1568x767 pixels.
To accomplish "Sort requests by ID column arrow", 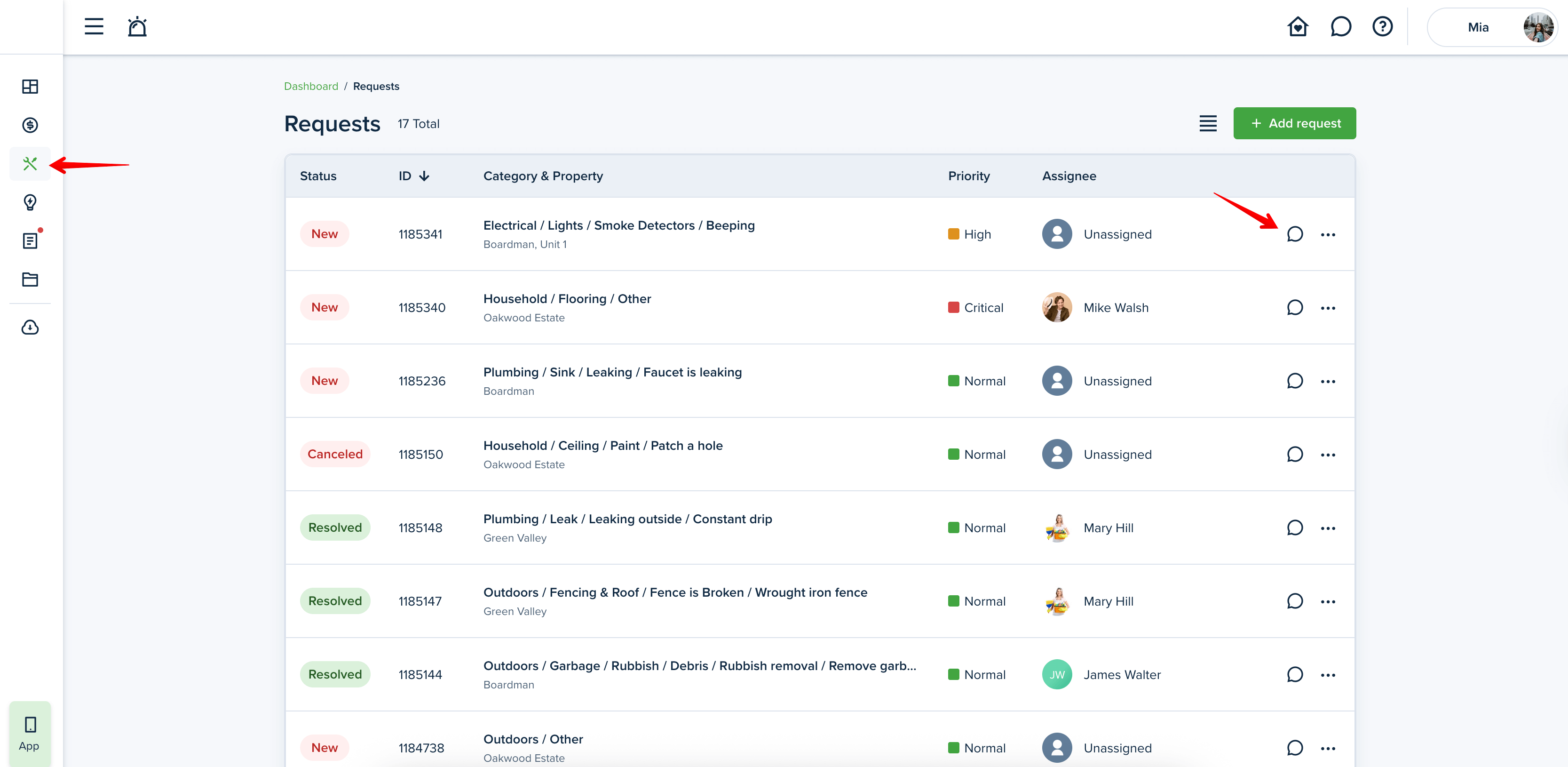I will 424,176.
